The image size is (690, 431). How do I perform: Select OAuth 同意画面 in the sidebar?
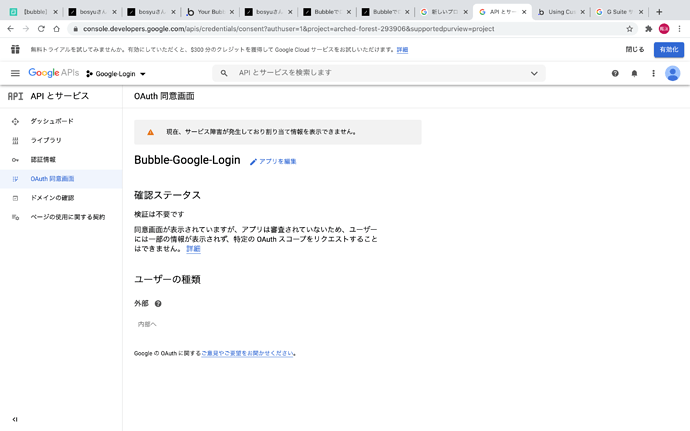61,179
